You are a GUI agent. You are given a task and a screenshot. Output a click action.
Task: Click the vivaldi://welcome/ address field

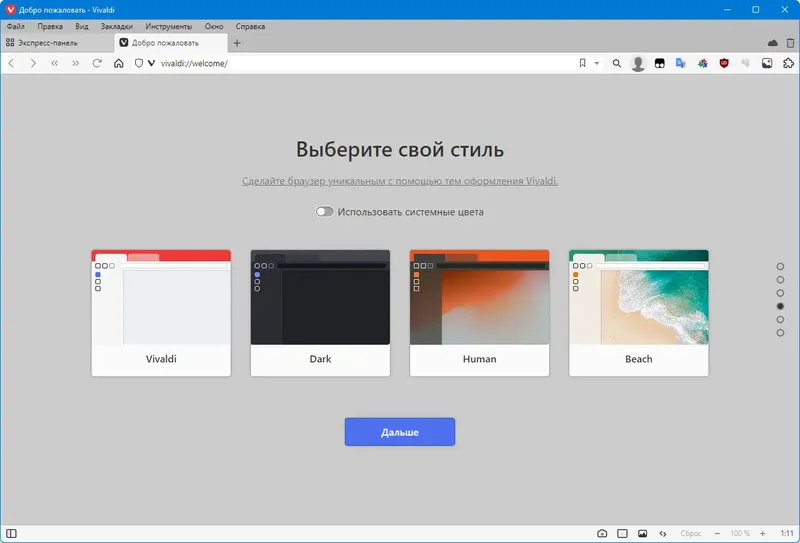(x=366, y=63)
